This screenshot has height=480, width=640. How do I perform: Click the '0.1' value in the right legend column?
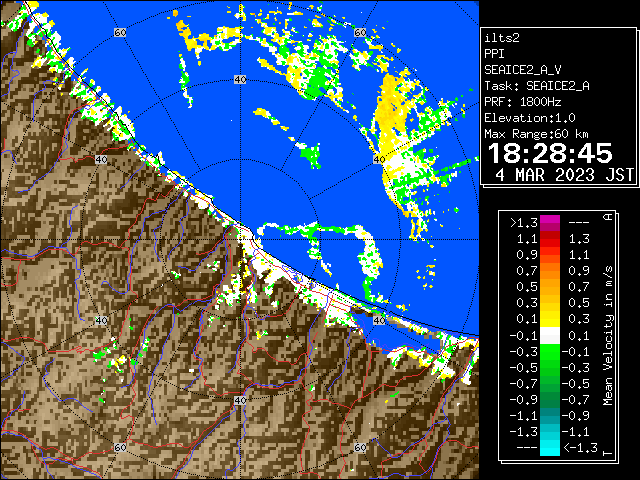[x=579, y=336]
